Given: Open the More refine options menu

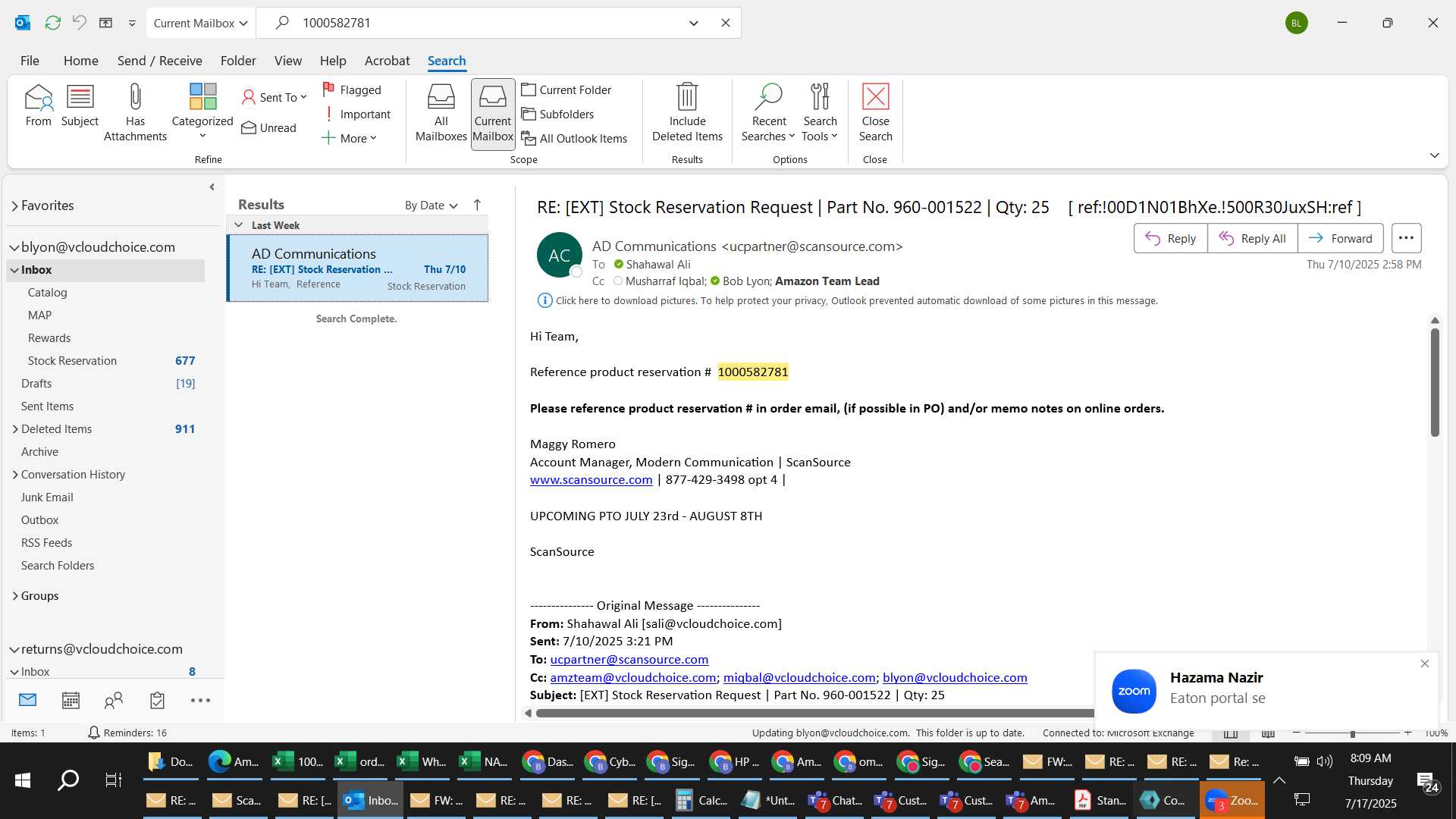Looking at the screenshot, I should 349,138.
